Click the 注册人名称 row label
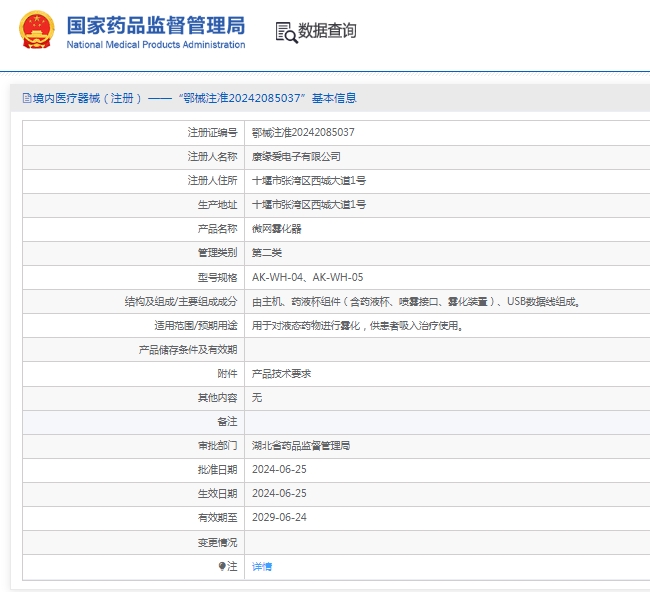650x592 pixels. tap(212, 156)
